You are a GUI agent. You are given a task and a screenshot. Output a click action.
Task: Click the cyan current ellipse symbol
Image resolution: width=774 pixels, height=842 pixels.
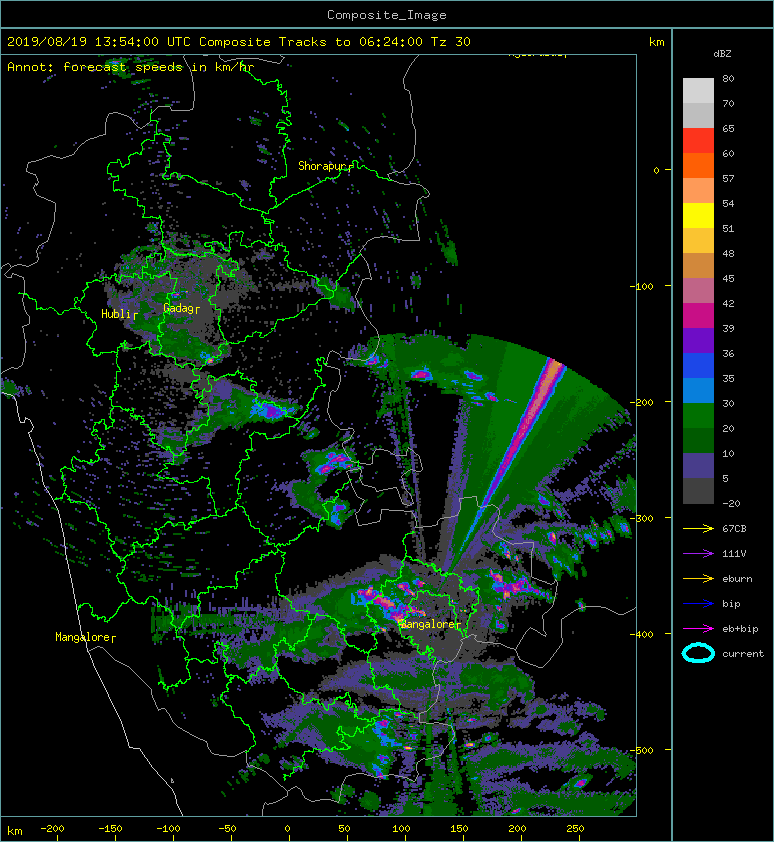(698, 653)
